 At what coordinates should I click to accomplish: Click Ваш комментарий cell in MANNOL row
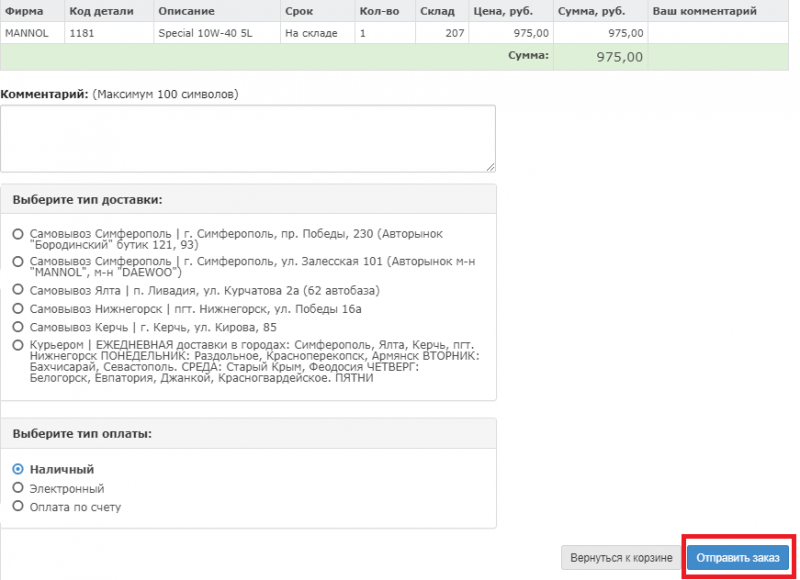(x=718, y=33)
